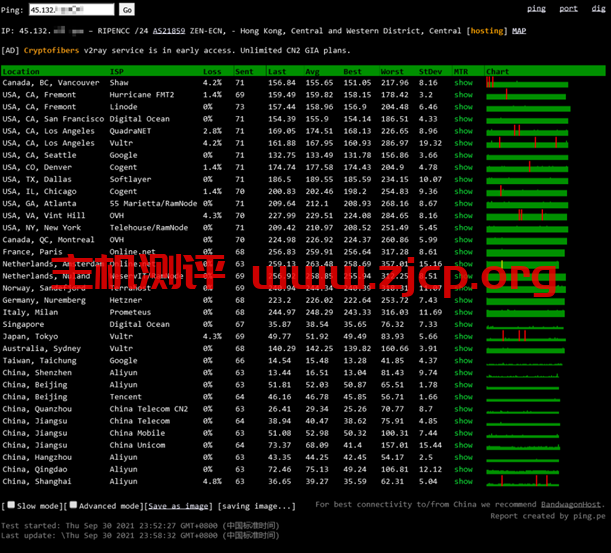Screen dimensions: 611x553
Task: Click the Tokyo Vultr latency chart
Action: point(526,336)
